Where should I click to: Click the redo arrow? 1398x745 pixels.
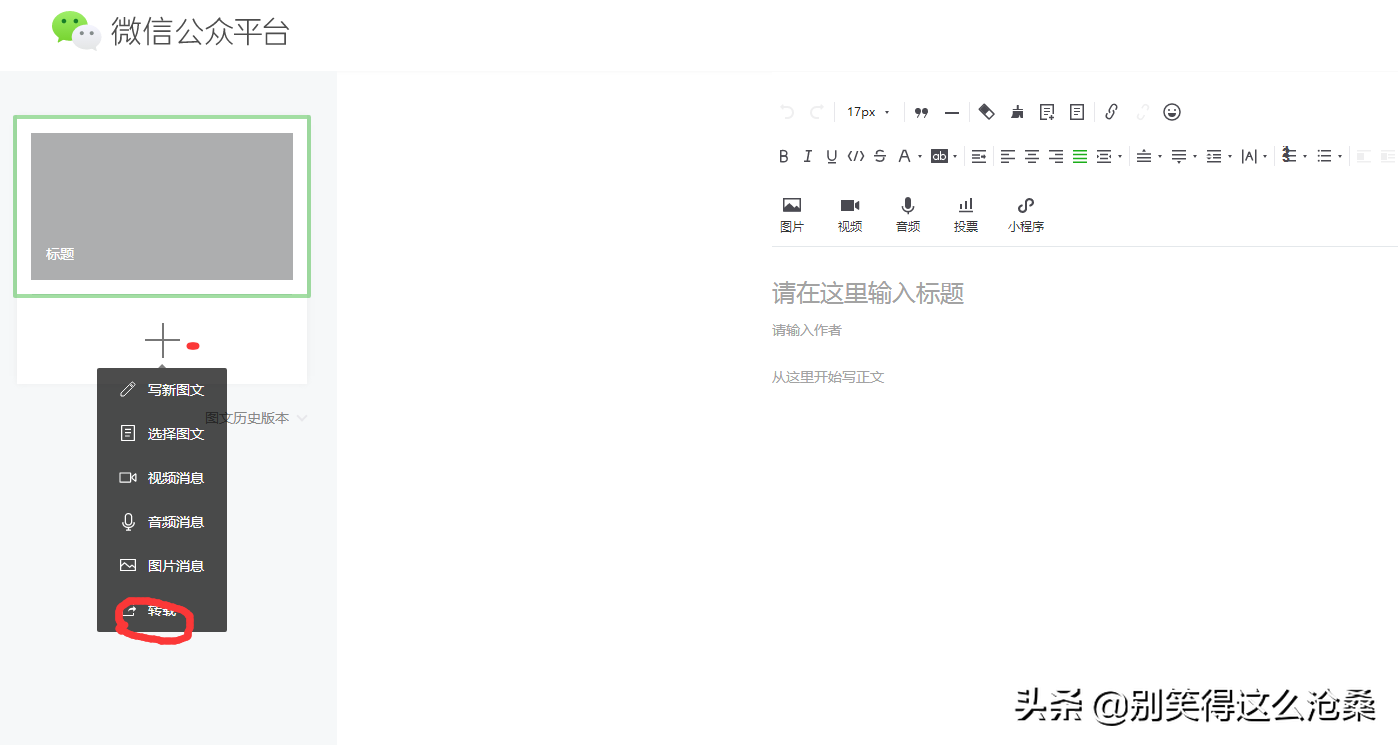click(817, 112)
